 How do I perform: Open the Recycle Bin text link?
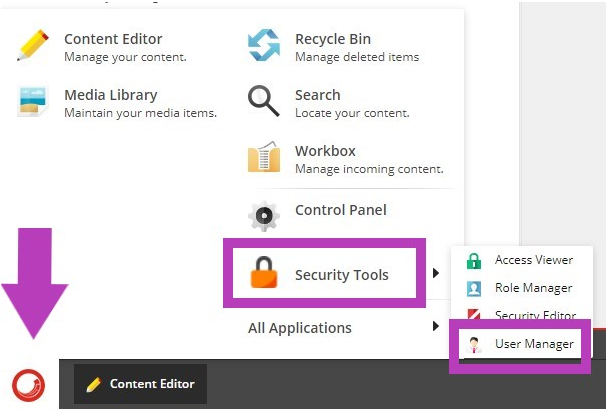(x=333, y=39)
